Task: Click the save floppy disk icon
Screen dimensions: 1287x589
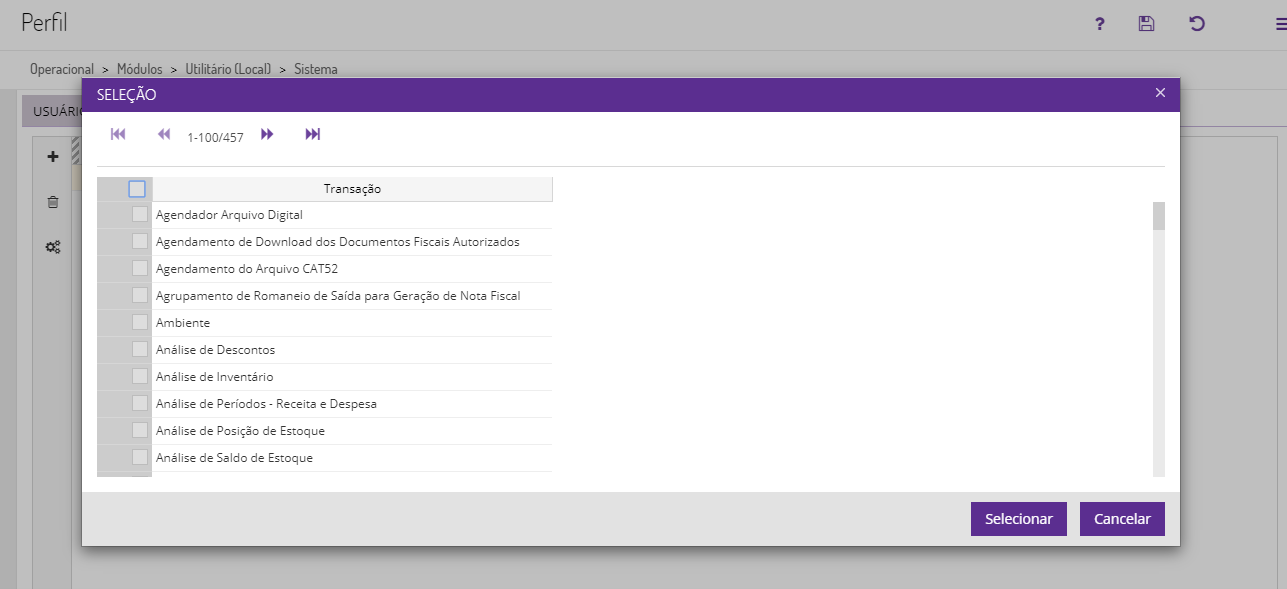Action: (1147, 24)
